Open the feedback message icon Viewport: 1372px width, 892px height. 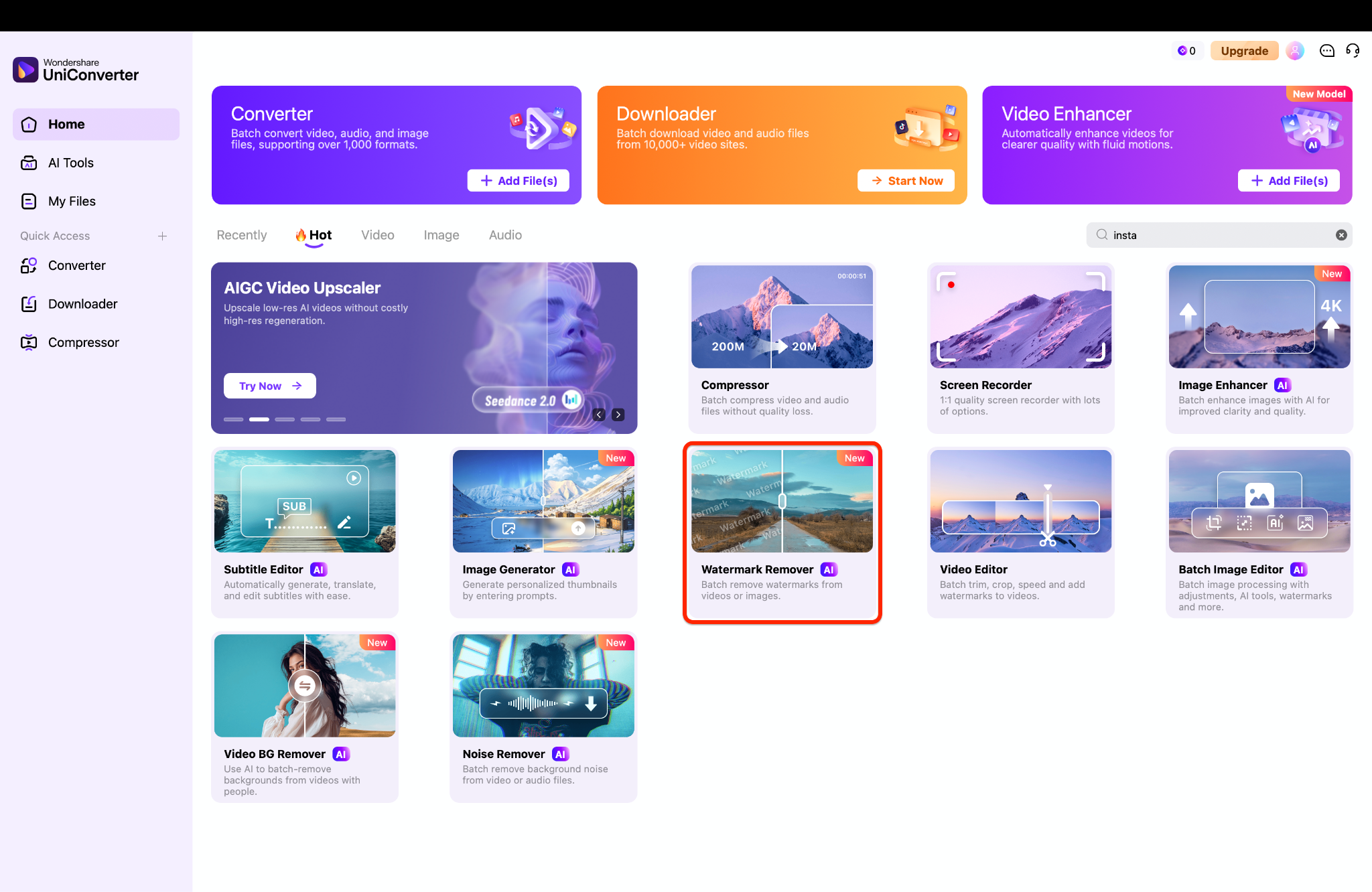[1326, 51]
